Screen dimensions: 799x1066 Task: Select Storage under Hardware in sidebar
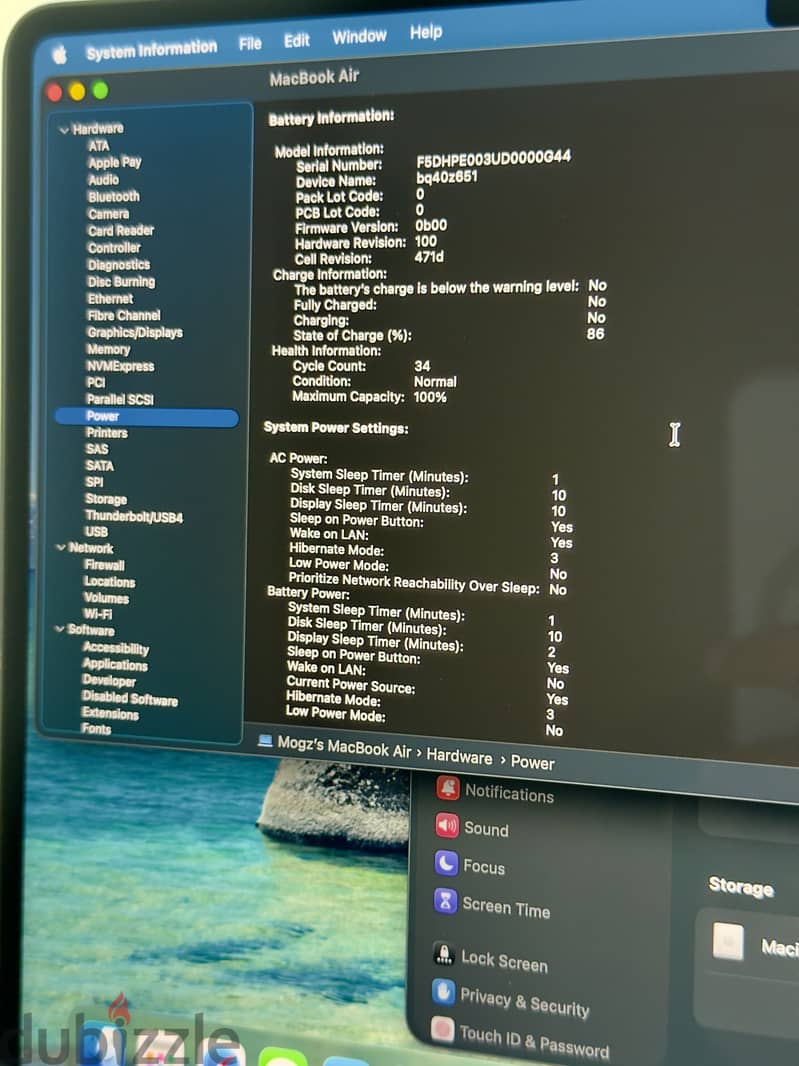tap(106, 499)
